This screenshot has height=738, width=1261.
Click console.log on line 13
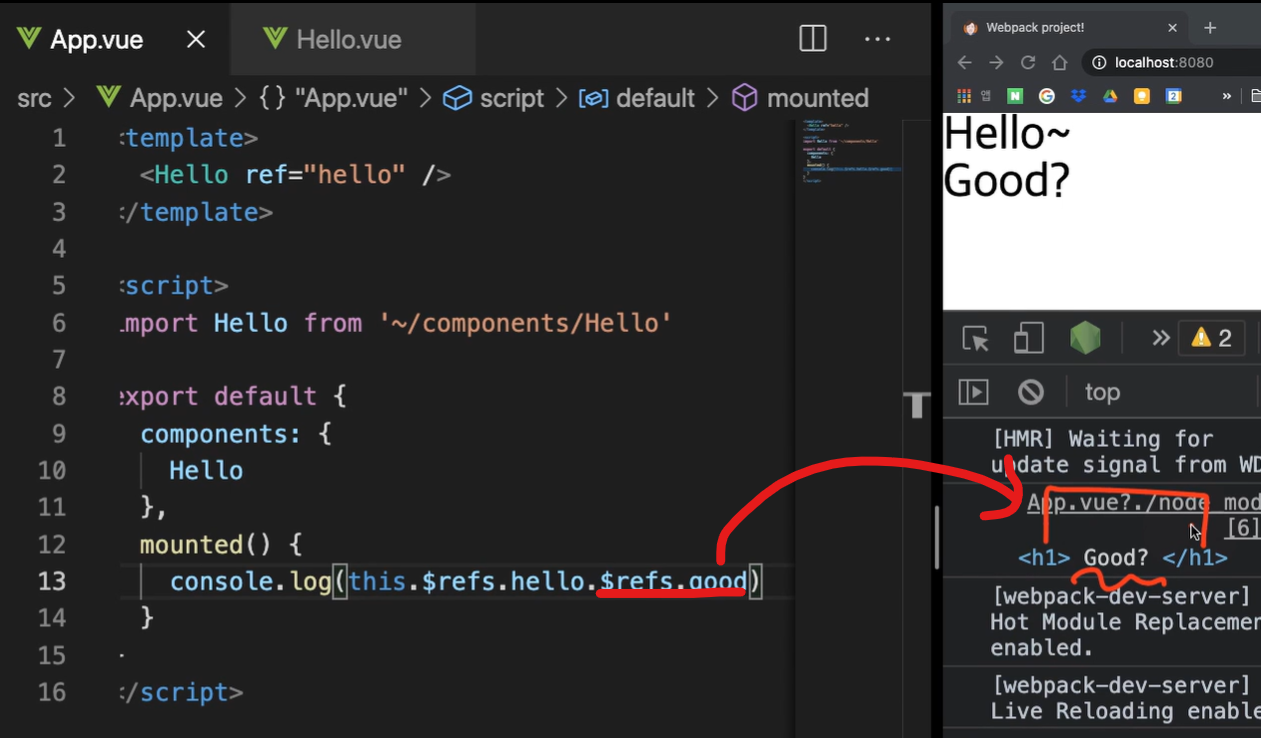point(250,581)
